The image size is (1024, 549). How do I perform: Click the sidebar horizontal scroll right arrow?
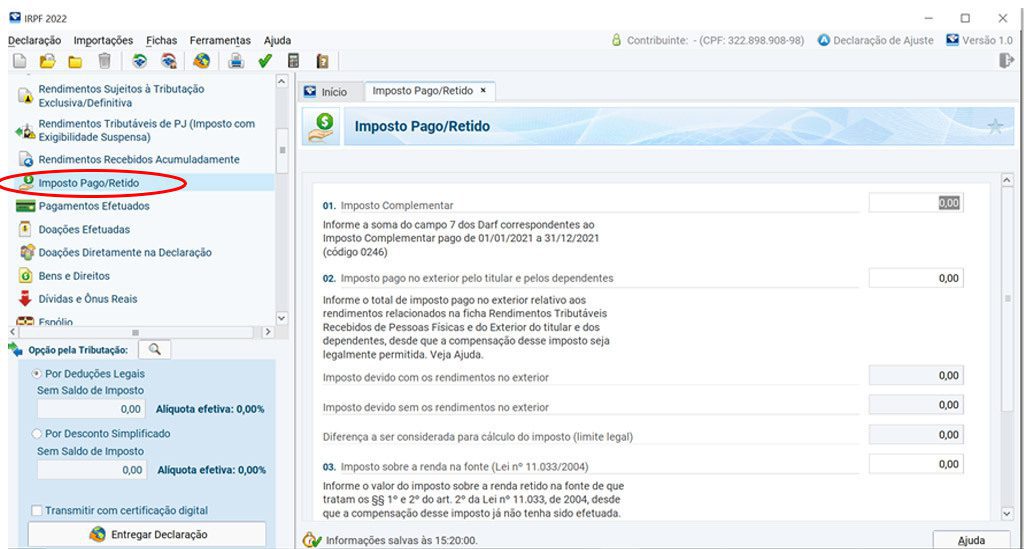268,332
